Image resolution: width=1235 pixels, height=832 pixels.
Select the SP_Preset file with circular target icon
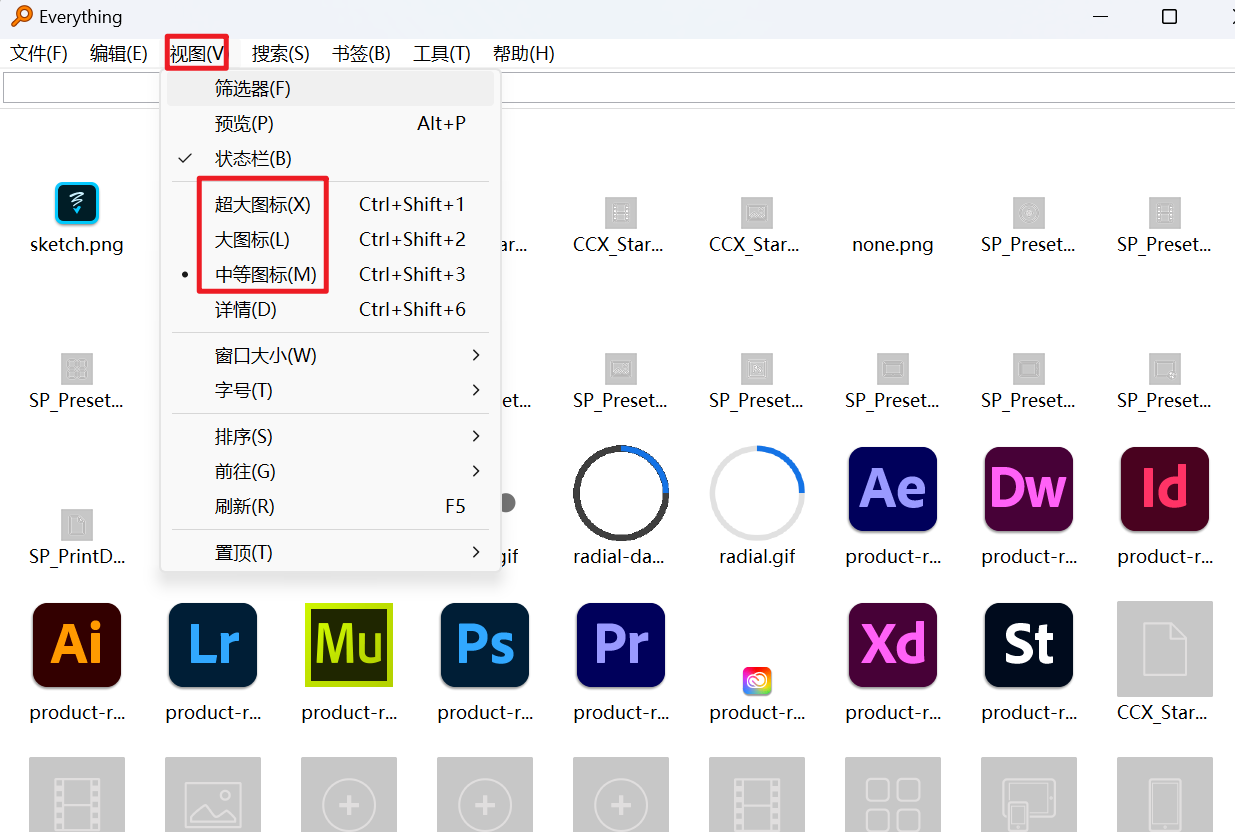[x=1029, y=212]
